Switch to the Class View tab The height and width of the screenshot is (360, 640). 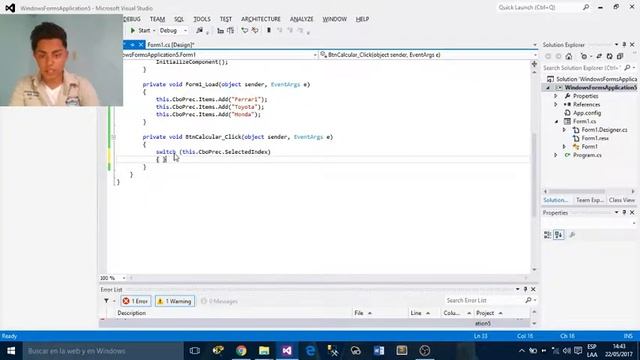coord(621,200)
